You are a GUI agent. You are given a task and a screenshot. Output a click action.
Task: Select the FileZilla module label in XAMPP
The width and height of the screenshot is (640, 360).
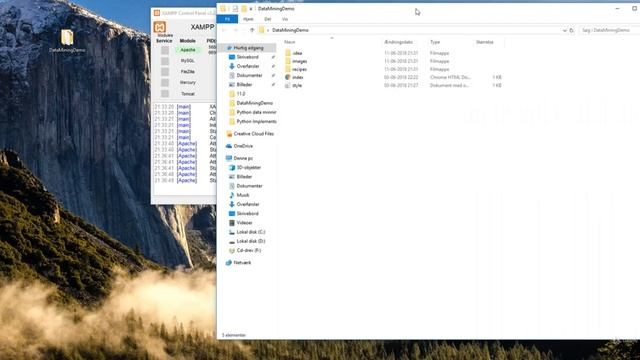188,72
